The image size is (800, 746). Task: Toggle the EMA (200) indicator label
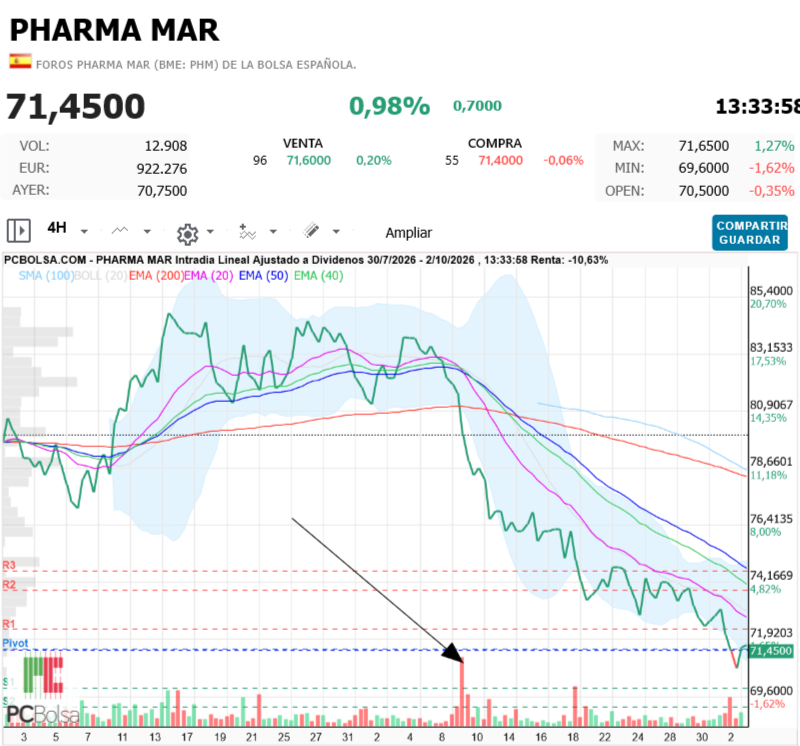[156, 276]
